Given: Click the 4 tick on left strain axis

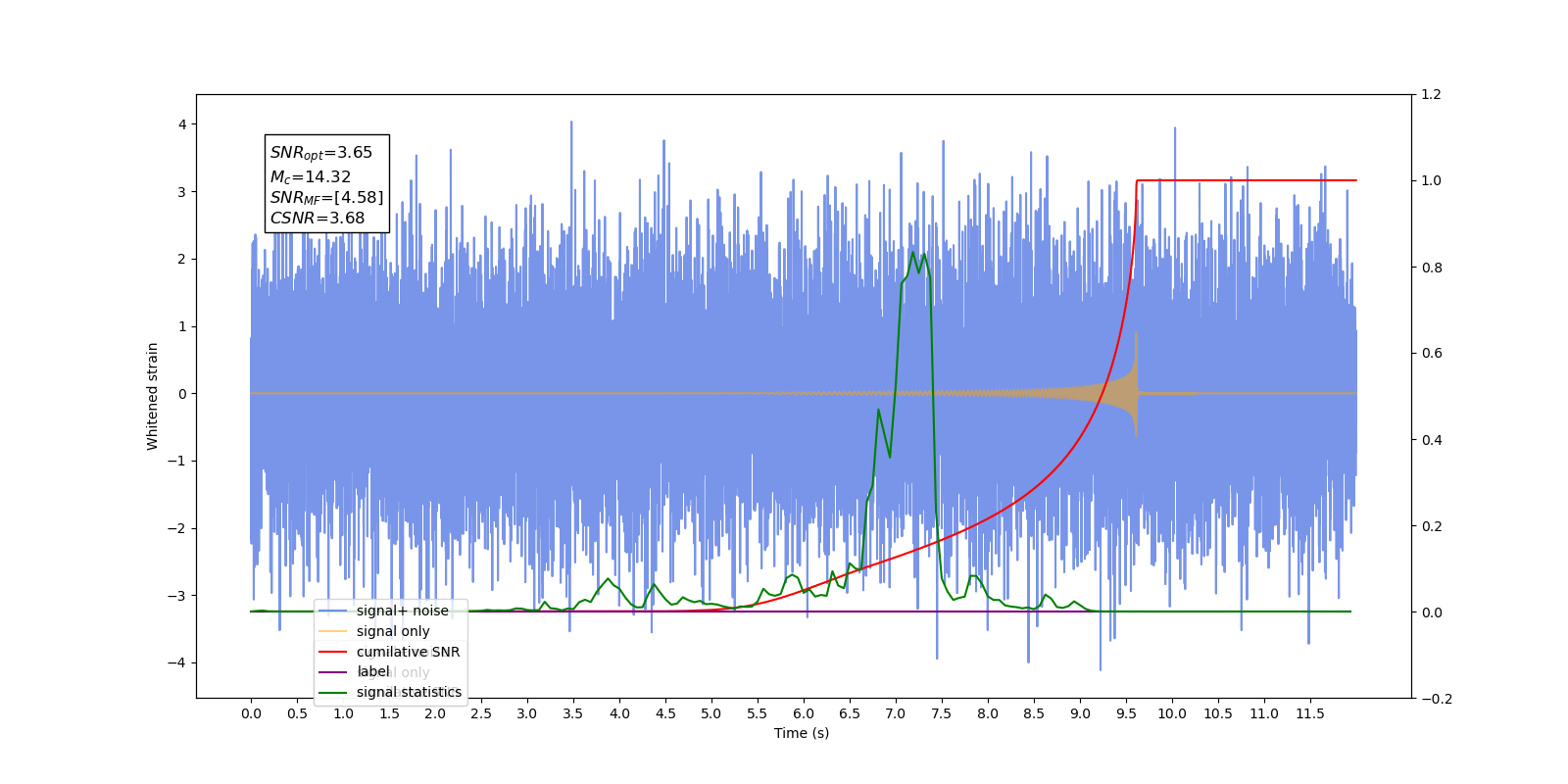Looking at the screenshot, I should click(x=182, y=124).
